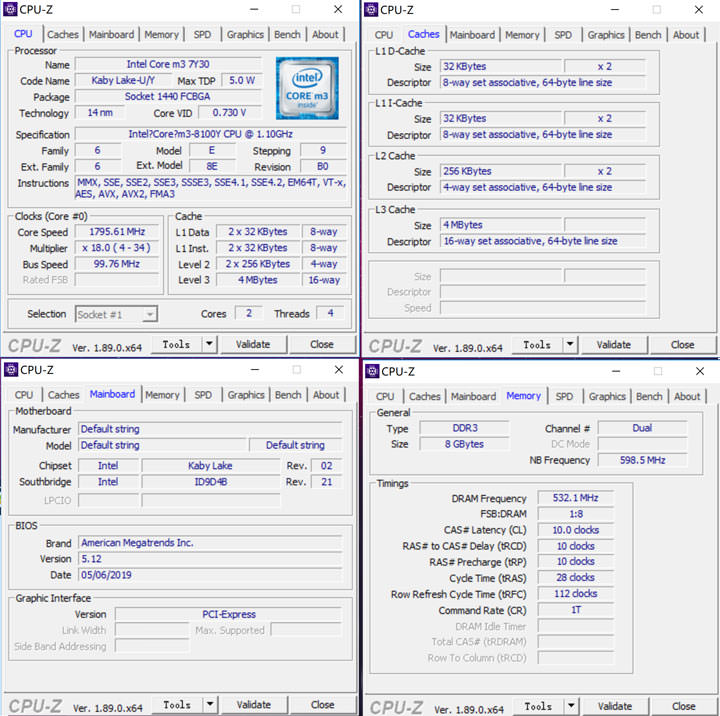Switch to the Bench tab in the CPU window
Image resolution: width=720 pixels, height=716 pixels.
287,34
